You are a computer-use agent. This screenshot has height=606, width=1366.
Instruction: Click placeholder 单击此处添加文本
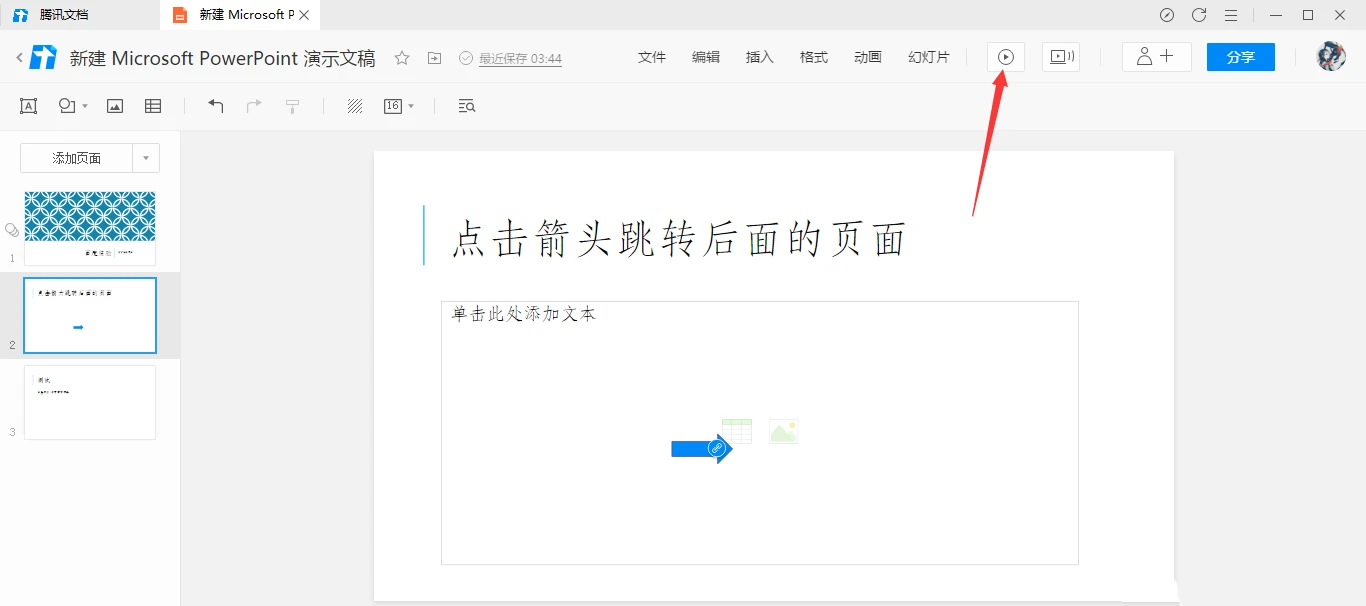click(524, 314)
